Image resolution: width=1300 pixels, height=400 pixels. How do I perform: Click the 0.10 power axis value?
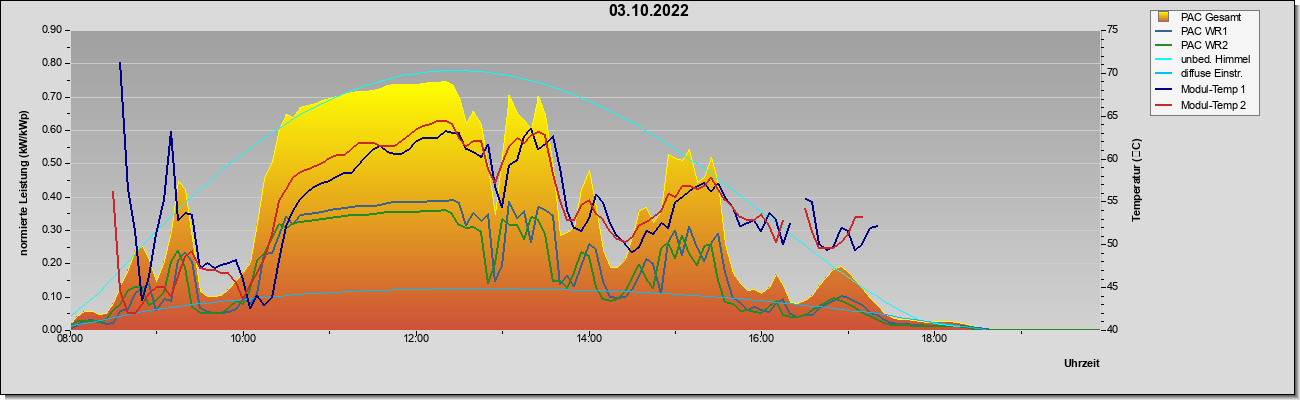coord(52,296)
